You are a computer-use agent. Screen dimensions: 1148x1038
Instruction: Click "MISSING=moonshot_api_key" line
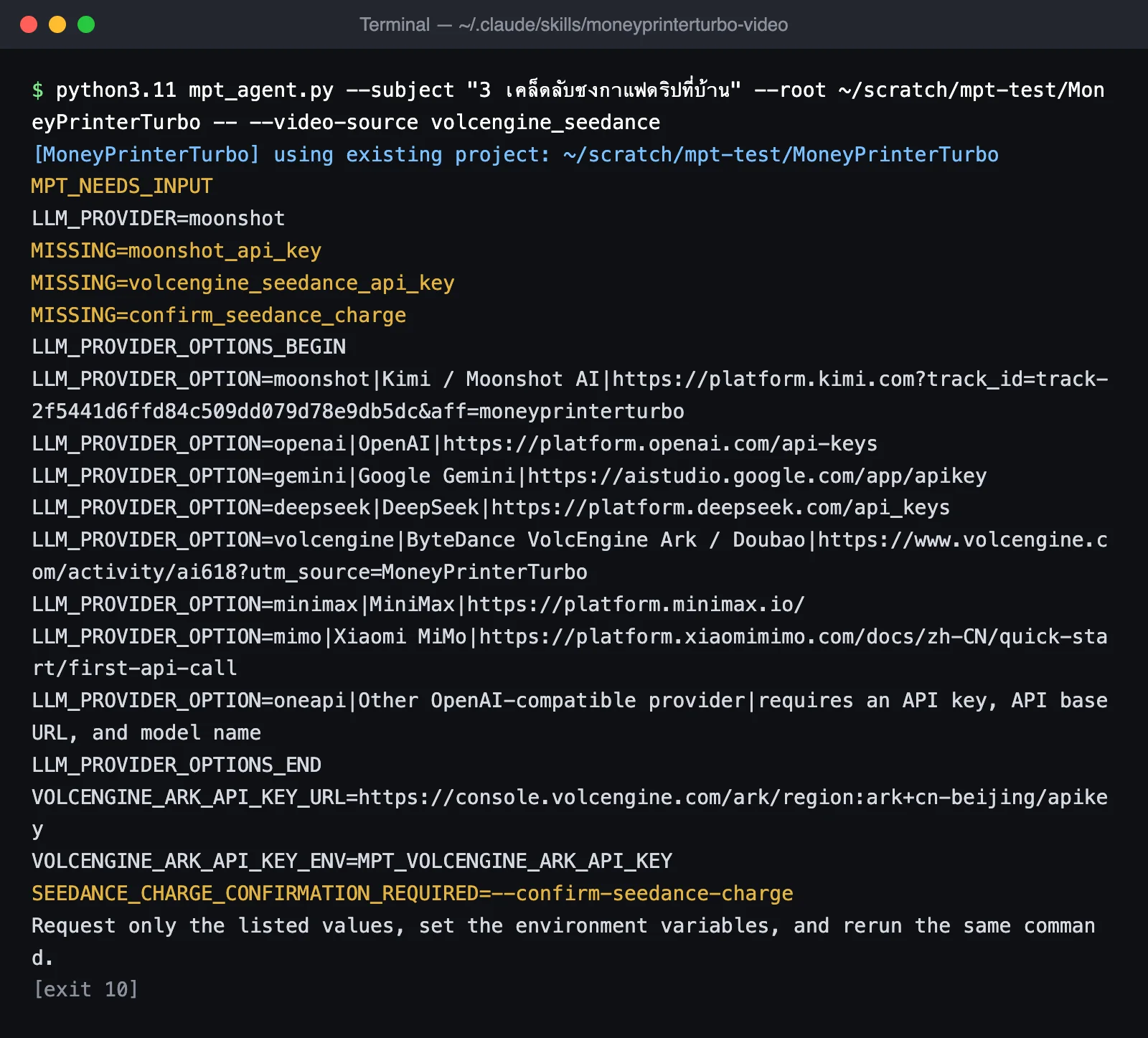pyautogui.click(x=176, y=250)
